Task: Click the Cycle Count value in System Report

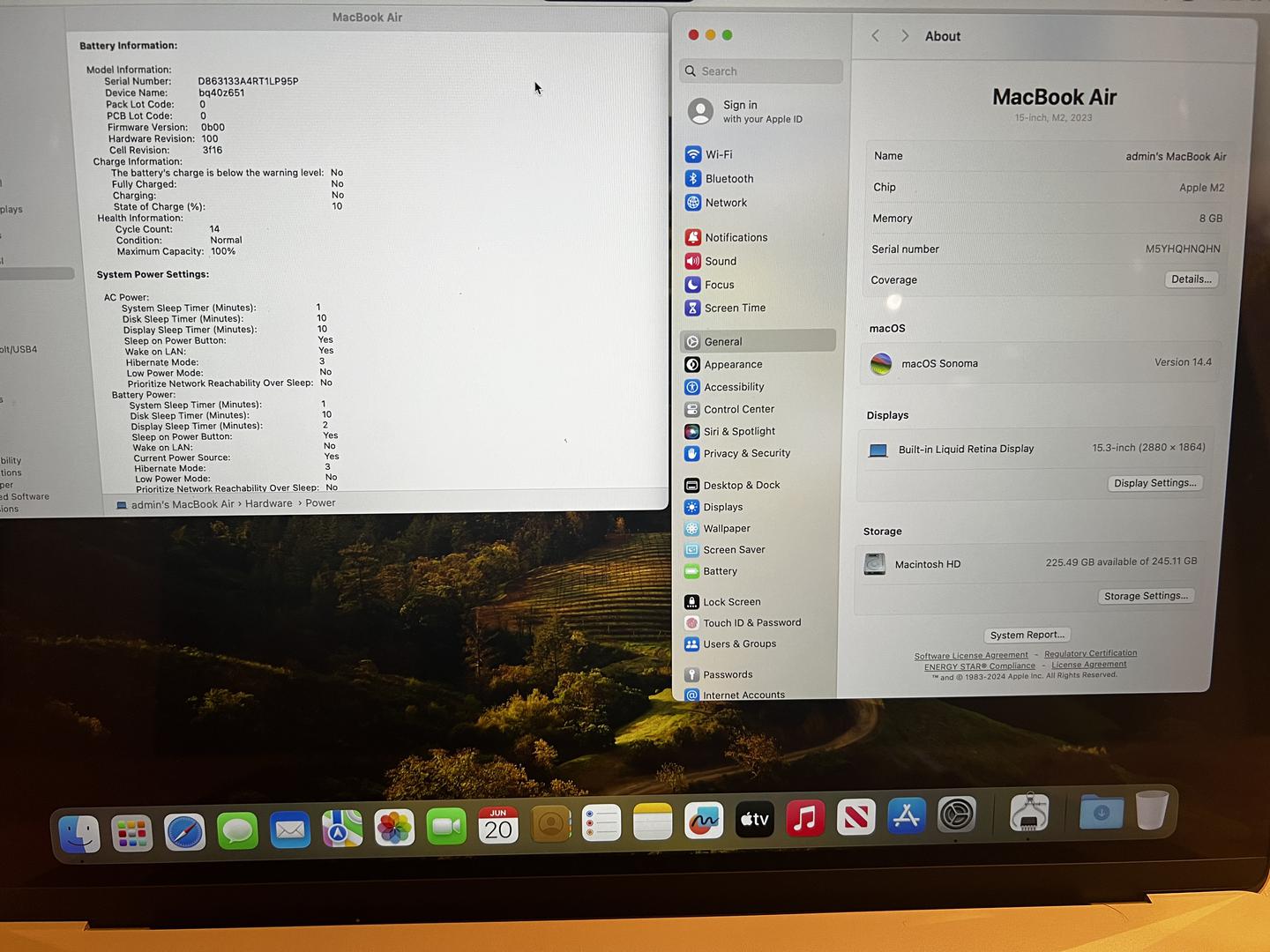Action: click(214, 229)
